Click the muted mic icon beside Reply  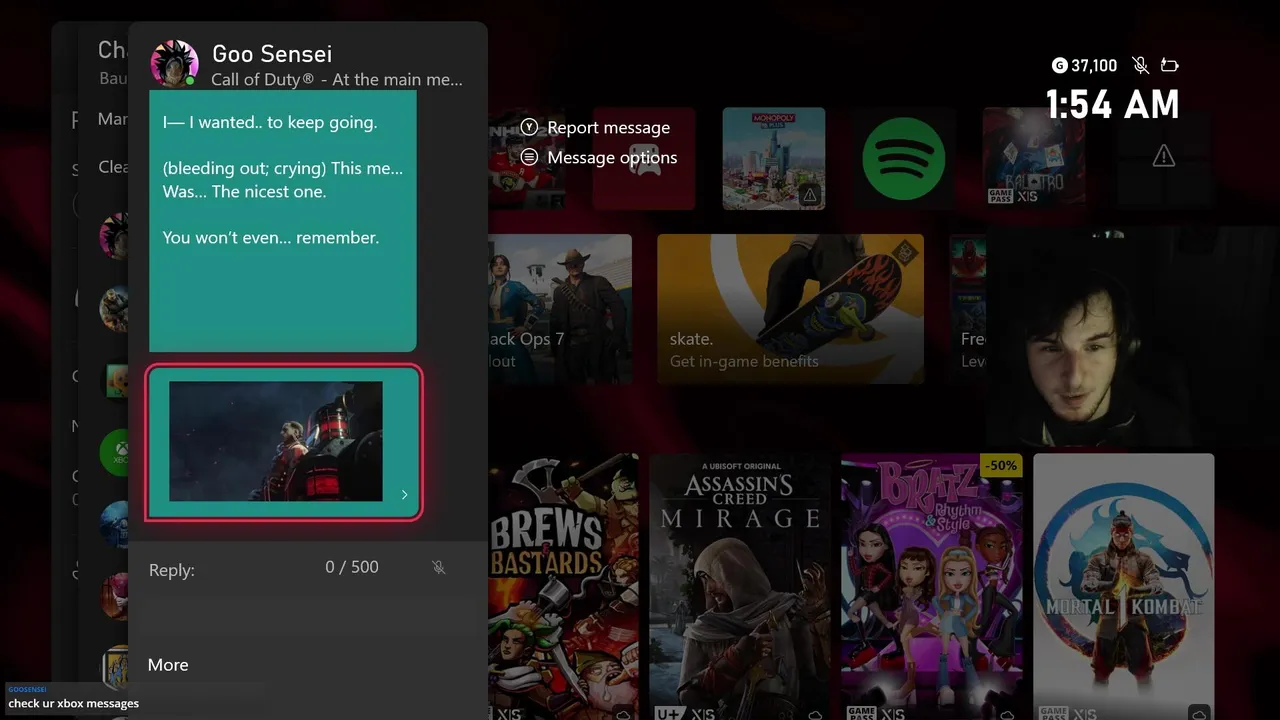tap(438, 567)
